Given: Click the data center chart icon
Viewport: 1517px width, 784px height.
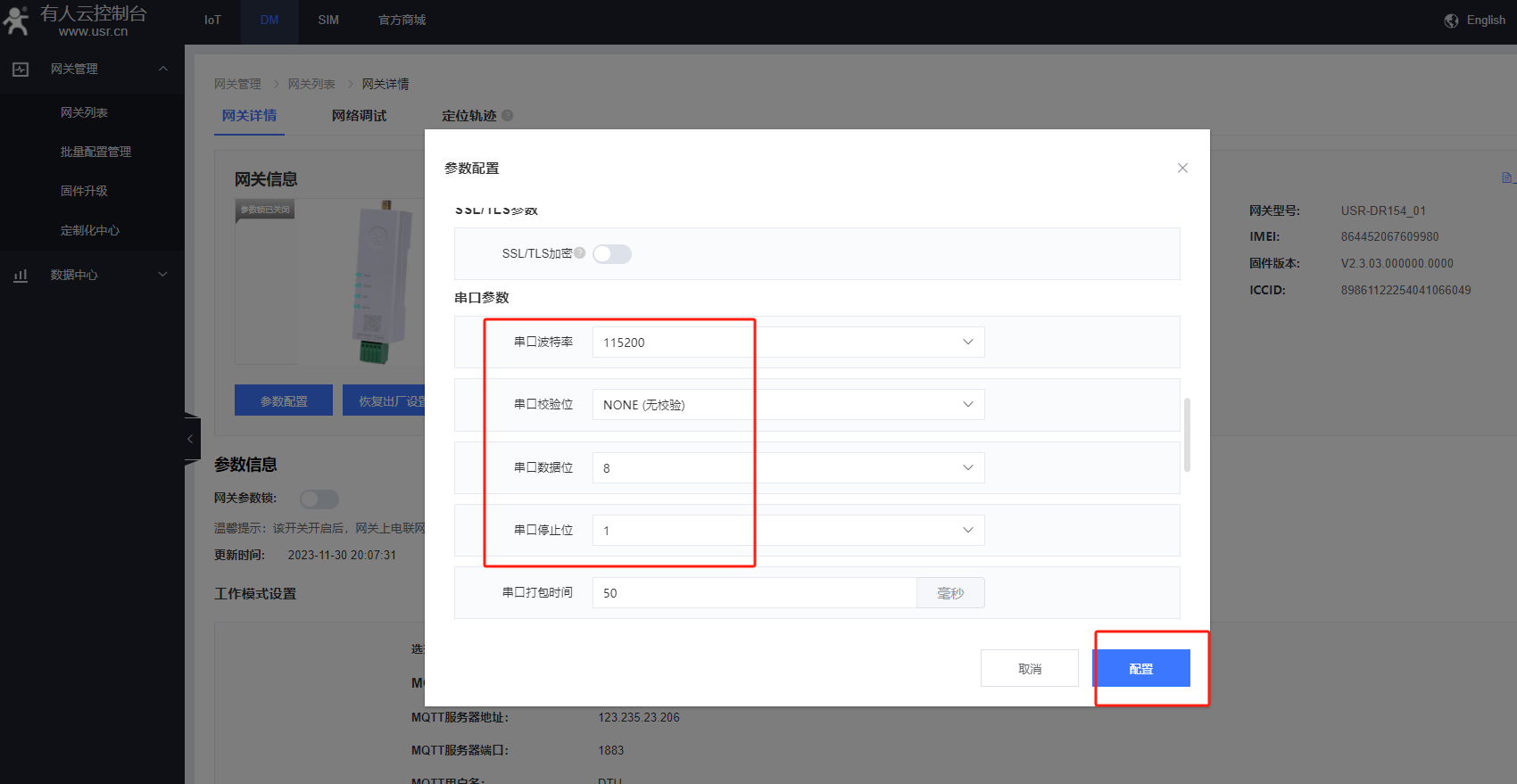Looking at the screenshot, I should point(21,276).
